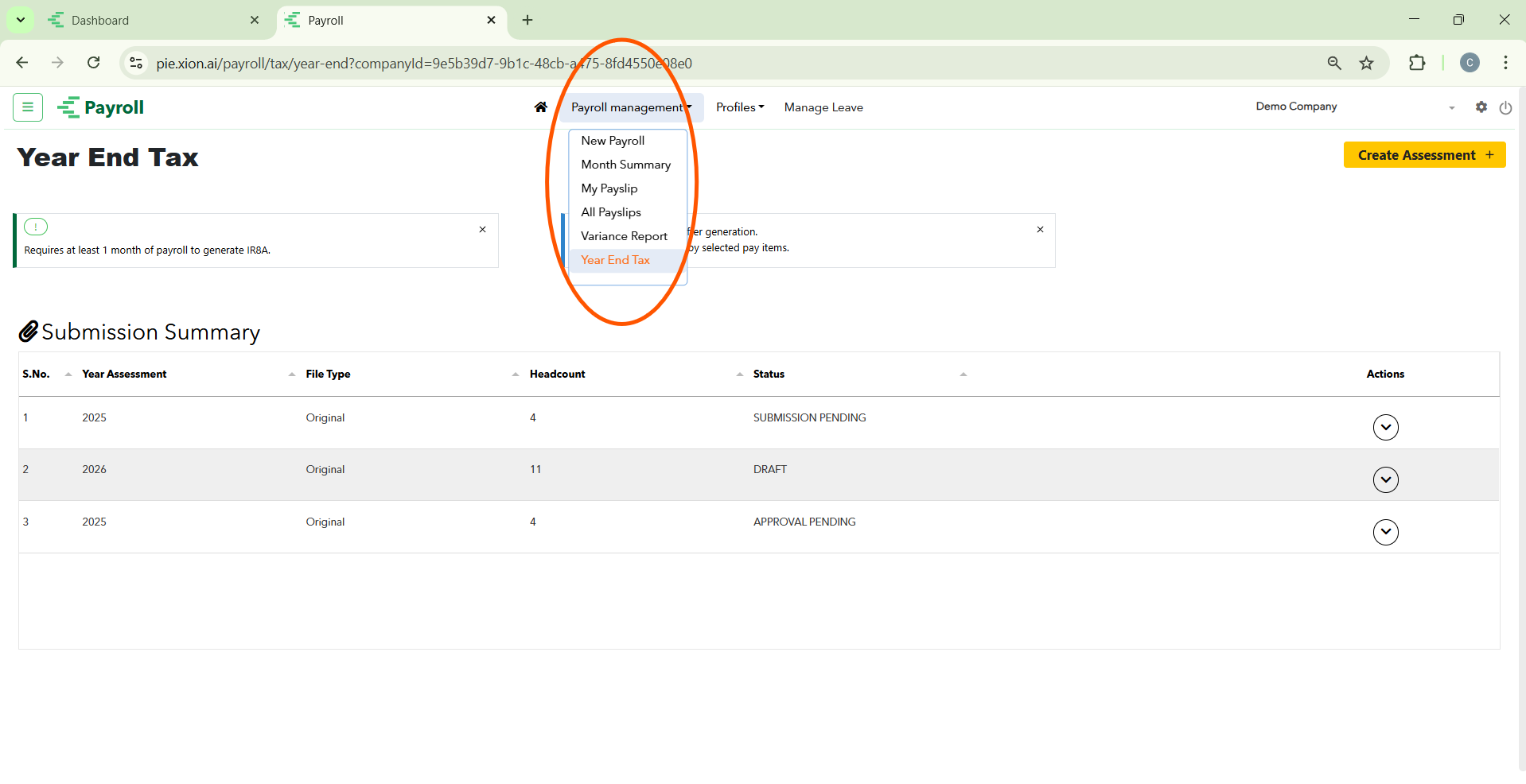Click the home icon in navbar
Screen dimensions: 1526x784
(x=541, y=107)
